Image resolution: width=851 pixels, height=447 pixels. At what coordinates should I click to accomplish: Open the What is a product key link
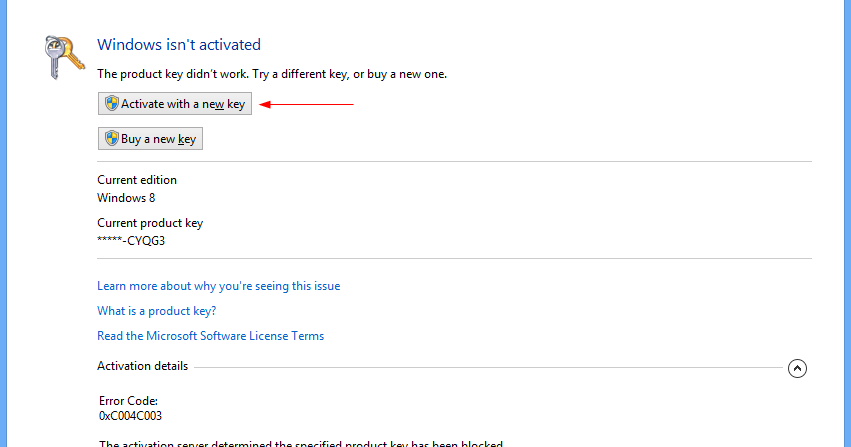pyautogui.click(x=156, y=311)
